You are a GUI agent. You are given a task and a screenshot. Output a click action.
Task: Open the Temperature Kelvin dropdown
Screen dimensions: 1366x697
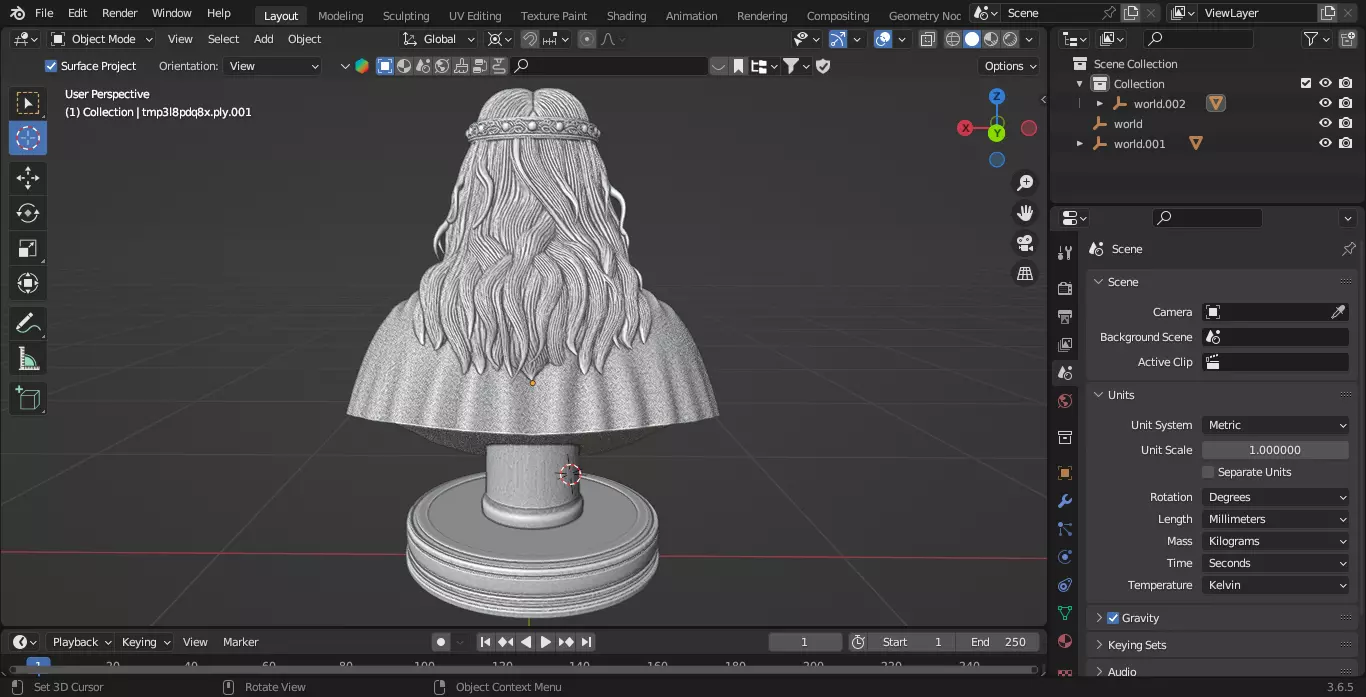tap(1275, 585)
